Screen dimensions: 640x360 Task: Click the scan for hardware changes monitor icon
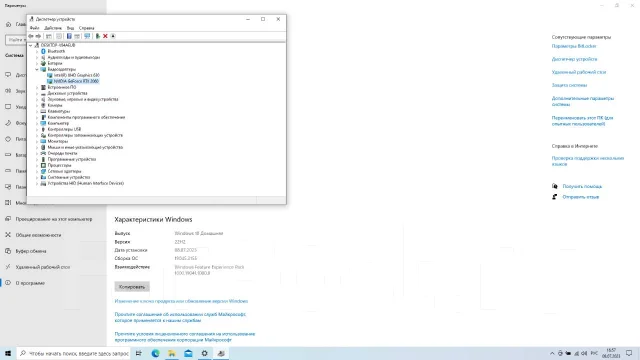[87, 36]
